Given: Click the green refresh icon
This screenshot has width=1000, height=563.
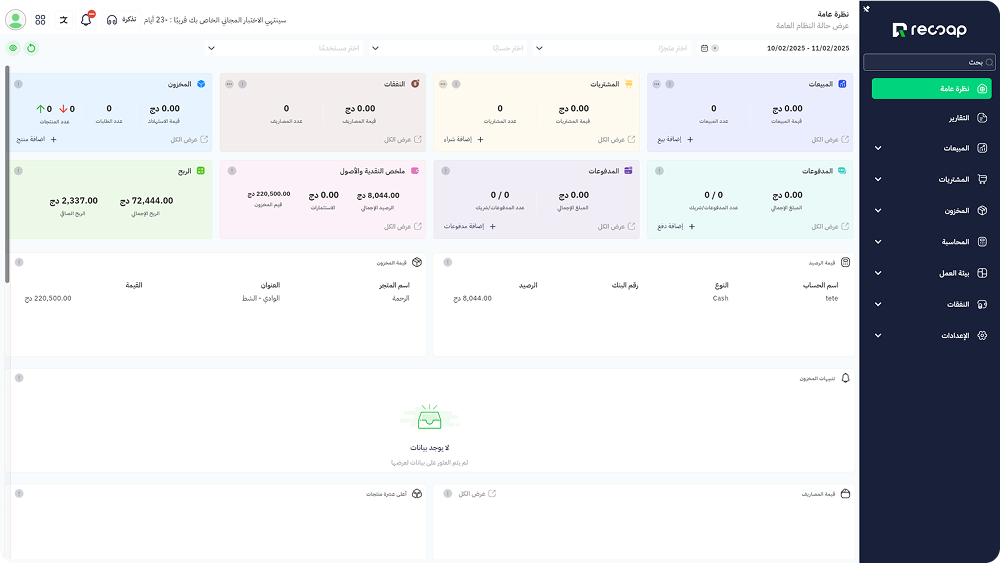Looking at the screenshot, I should 31,48.
